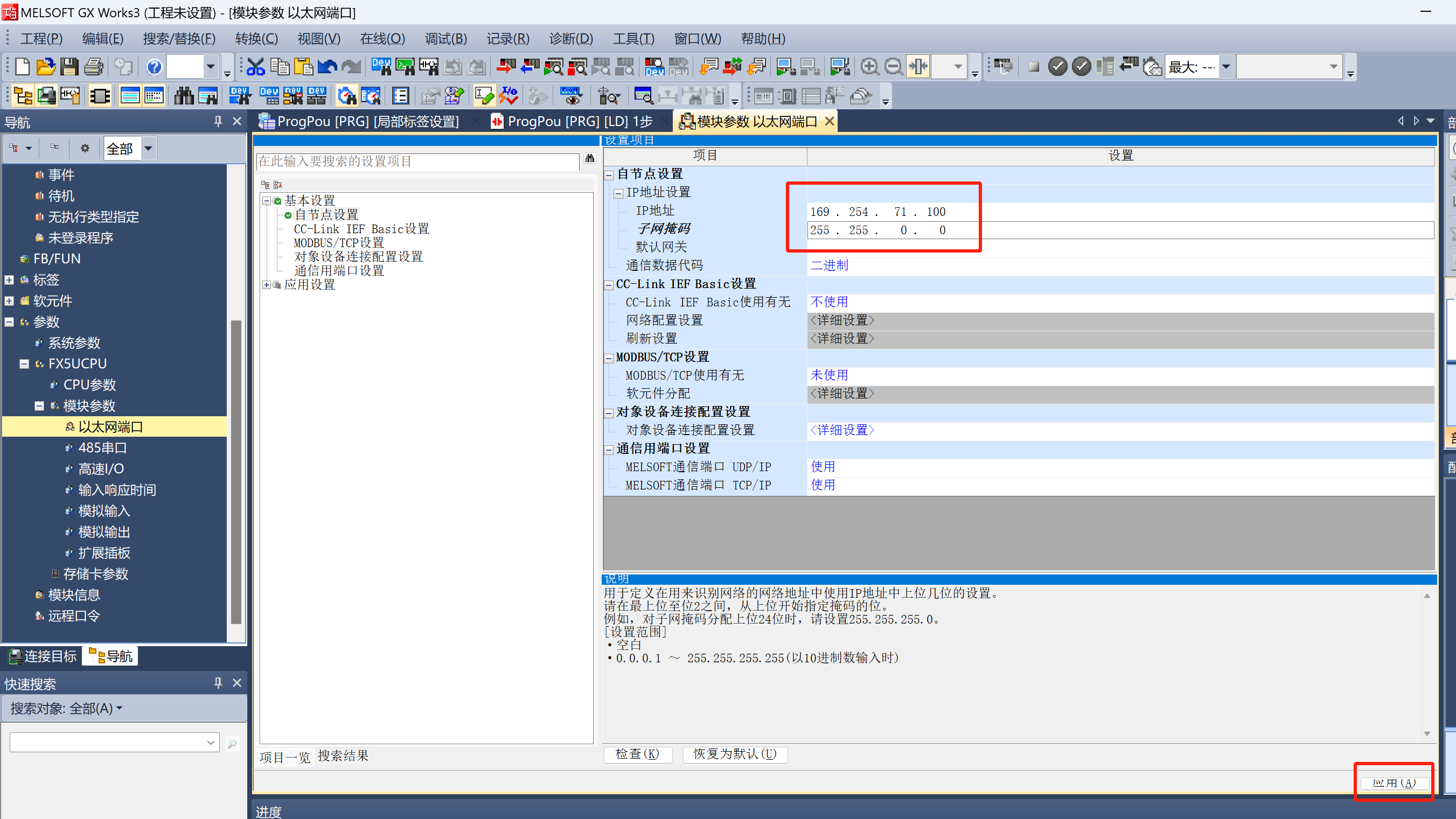This screenshot has height=819, width=1456.
Task: Click the Read from PLC icon
Action: [530, 67]
